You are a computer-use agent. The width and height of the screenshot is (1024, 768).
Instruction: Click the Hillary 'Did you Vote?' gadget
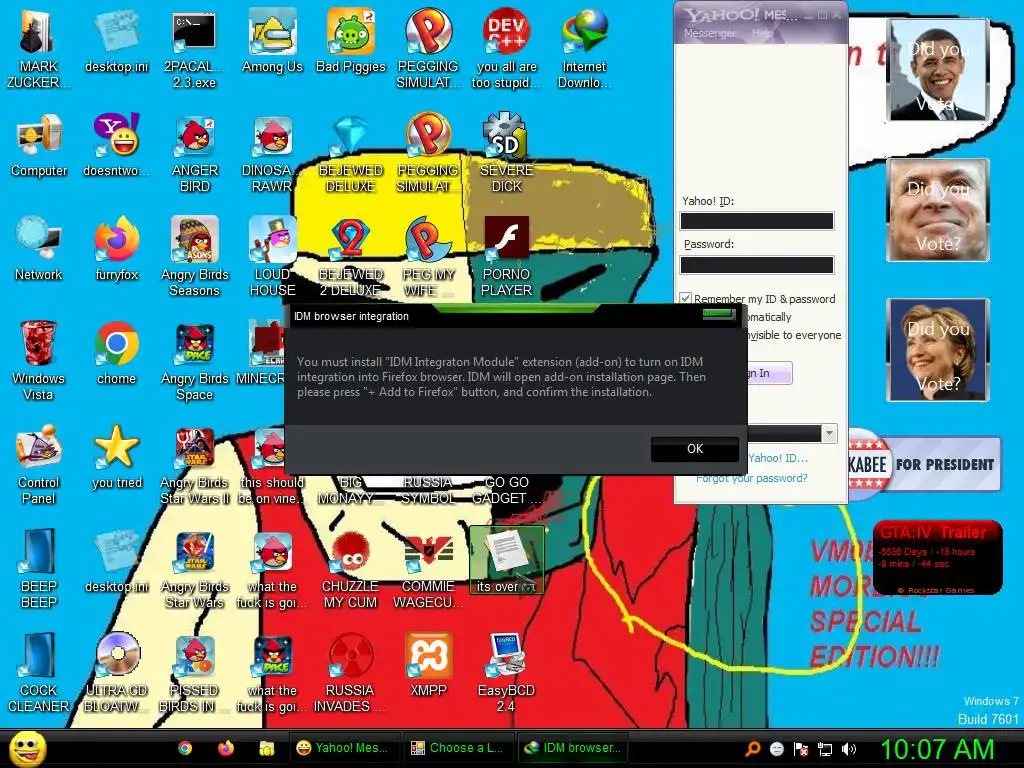(x=938, y=349)
